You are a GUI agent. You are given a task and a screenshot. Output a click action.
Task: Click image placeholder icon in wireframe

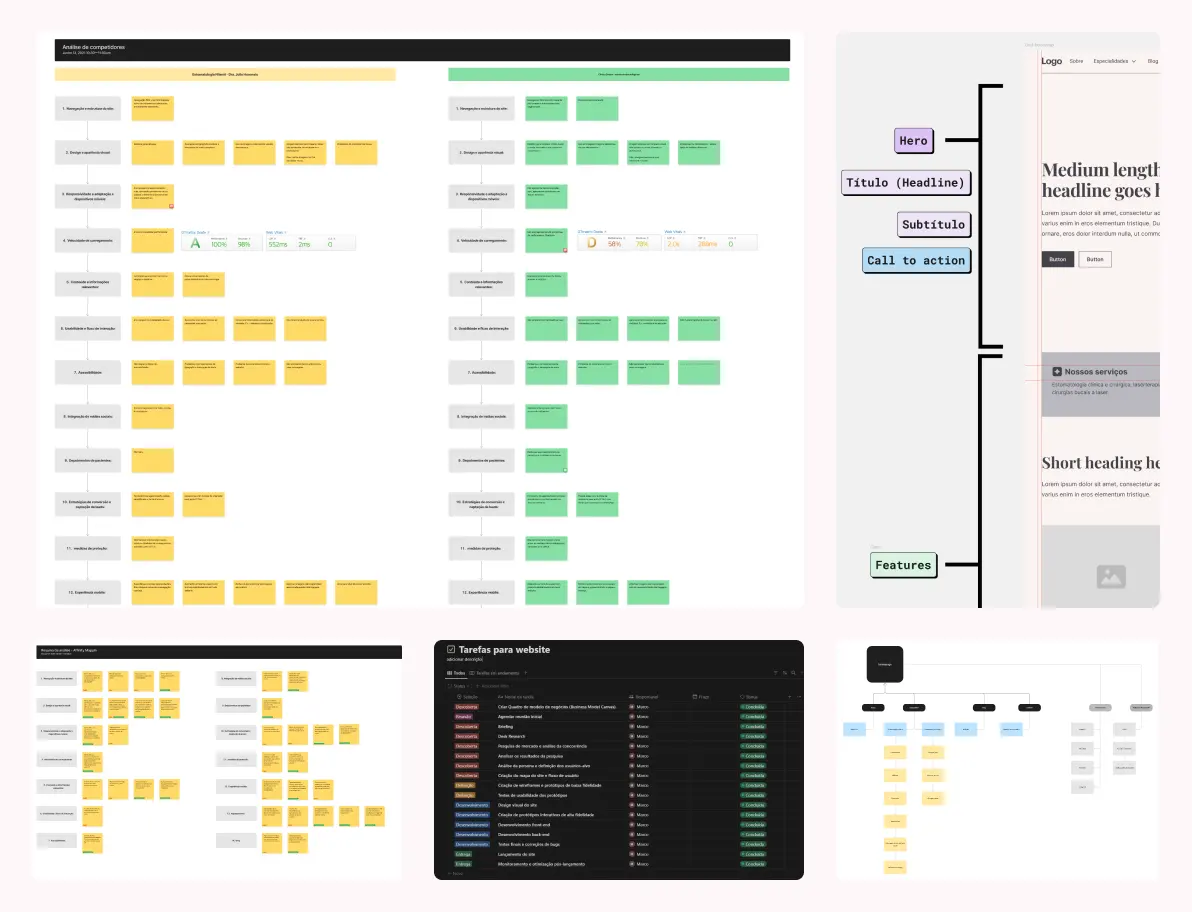(x=1111, y=577)
